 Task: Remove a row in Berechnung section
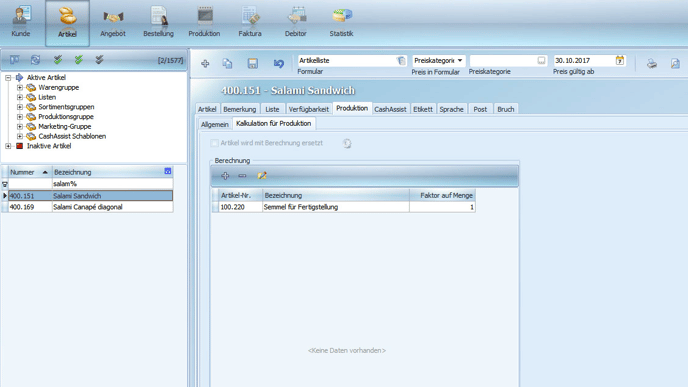pyautogui.click(x=242, y=176)
